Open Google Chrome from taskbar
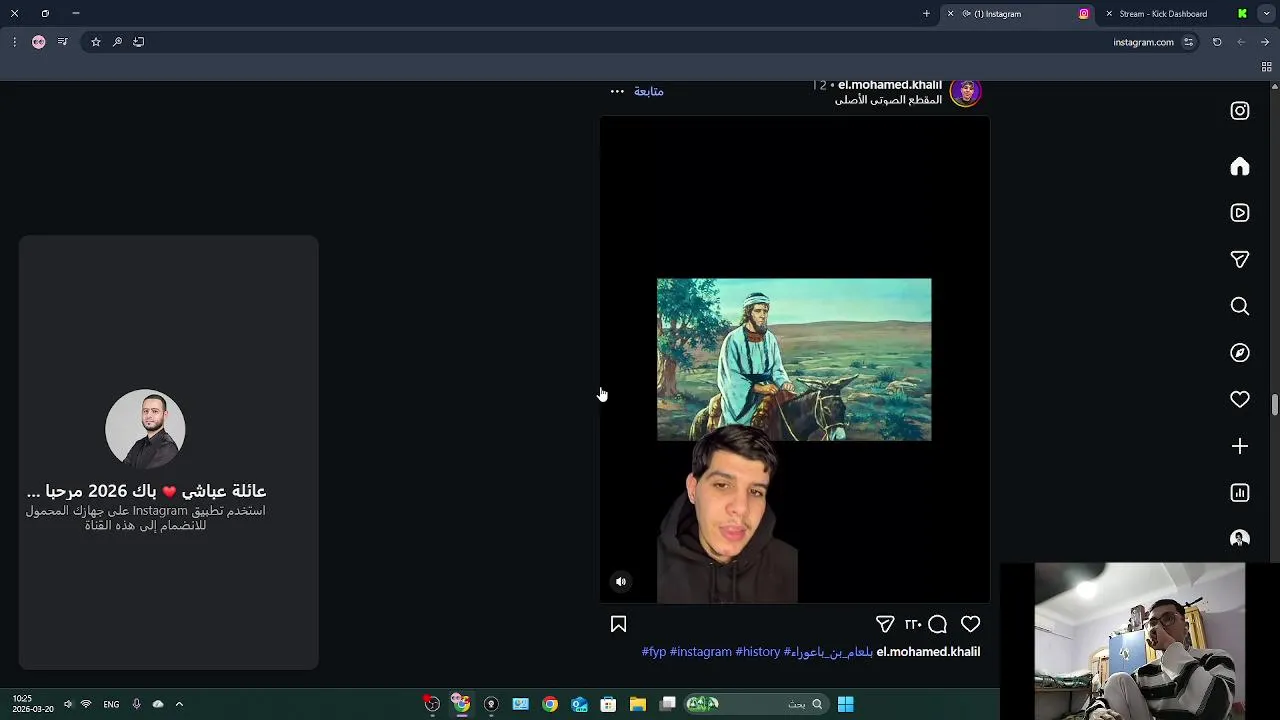1280x720 pixels. (x=550, y=704)
